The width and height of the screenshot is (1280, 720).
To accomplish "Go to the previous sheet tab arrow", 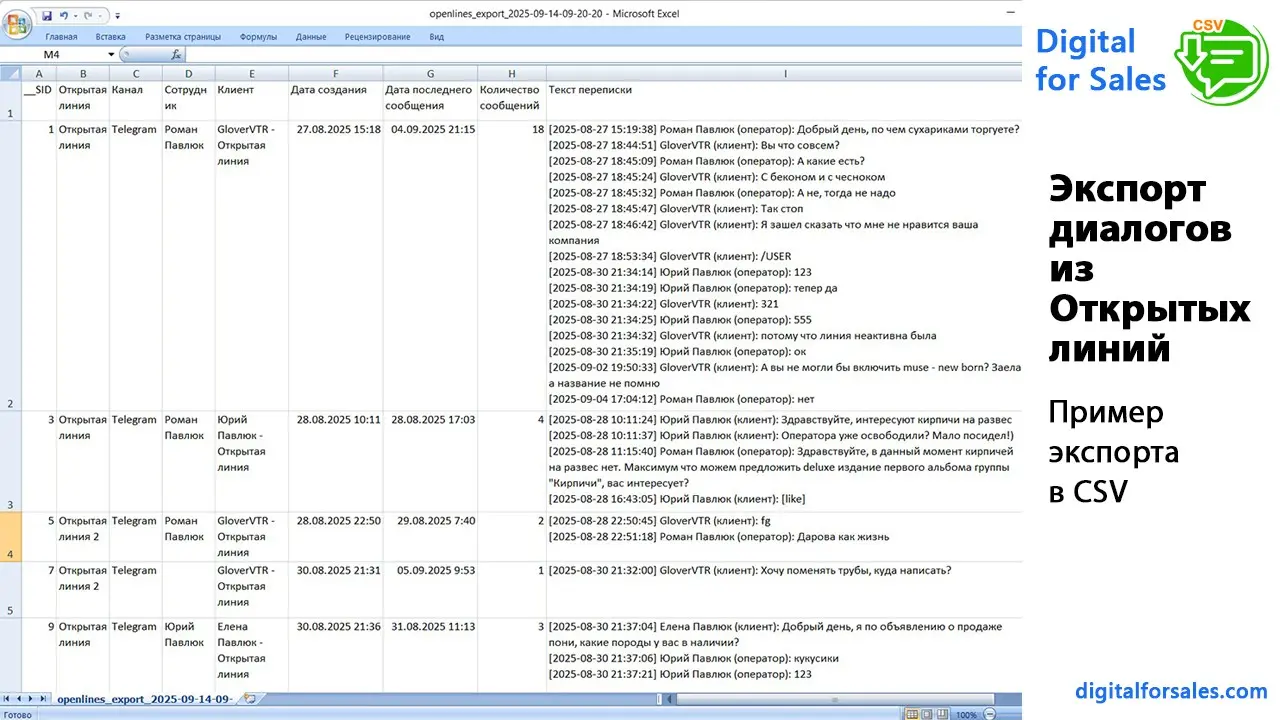I will (x=19, y=698).
